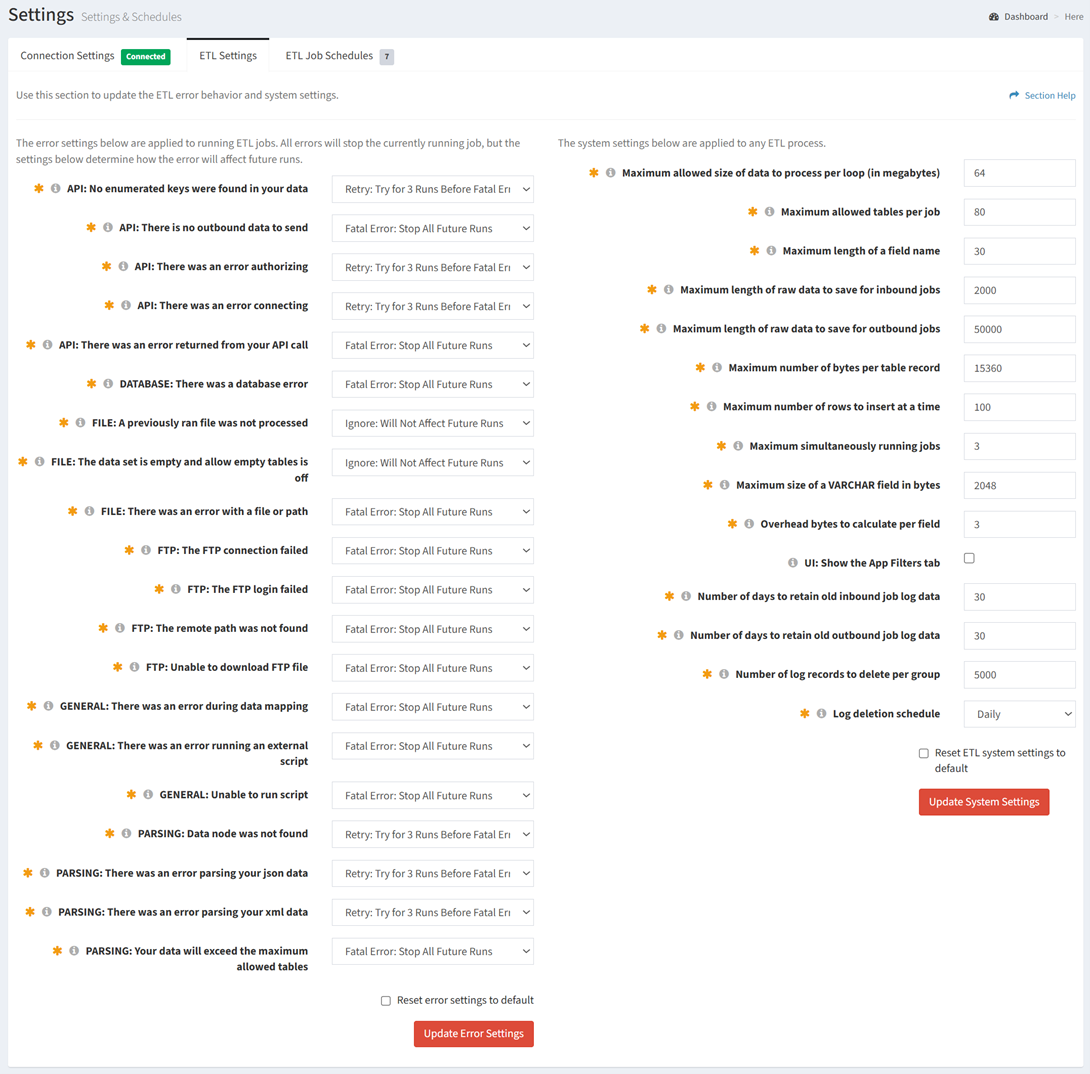
Task: Click the Update Error Settings button
Action: 473,1034
